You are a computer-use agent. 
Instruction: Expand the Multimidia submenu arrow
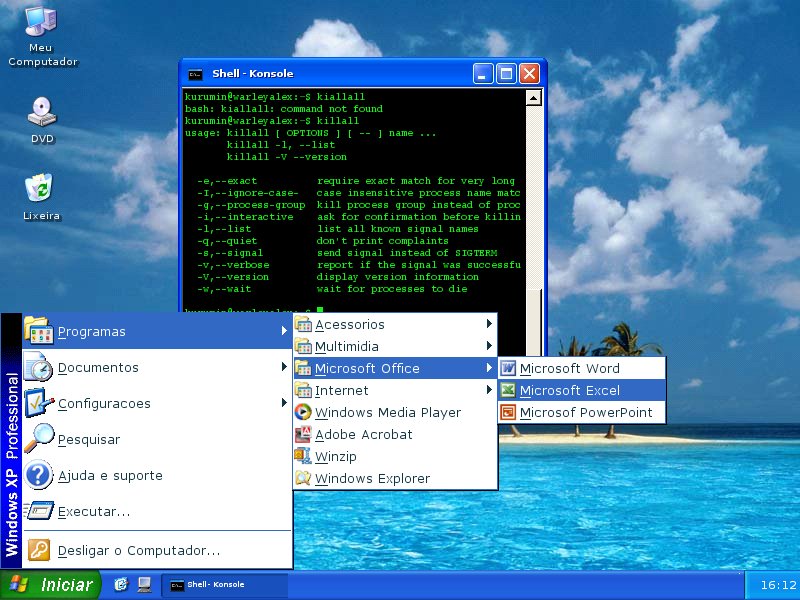[x=489, y=345]
